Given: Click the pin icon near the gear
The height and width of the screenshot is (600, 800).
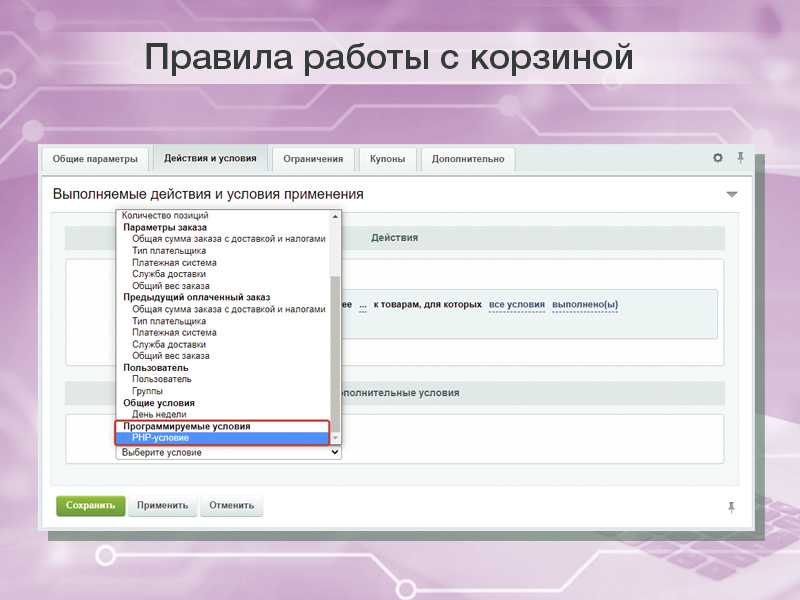Looking at the screenshot, I should [740, 158].
